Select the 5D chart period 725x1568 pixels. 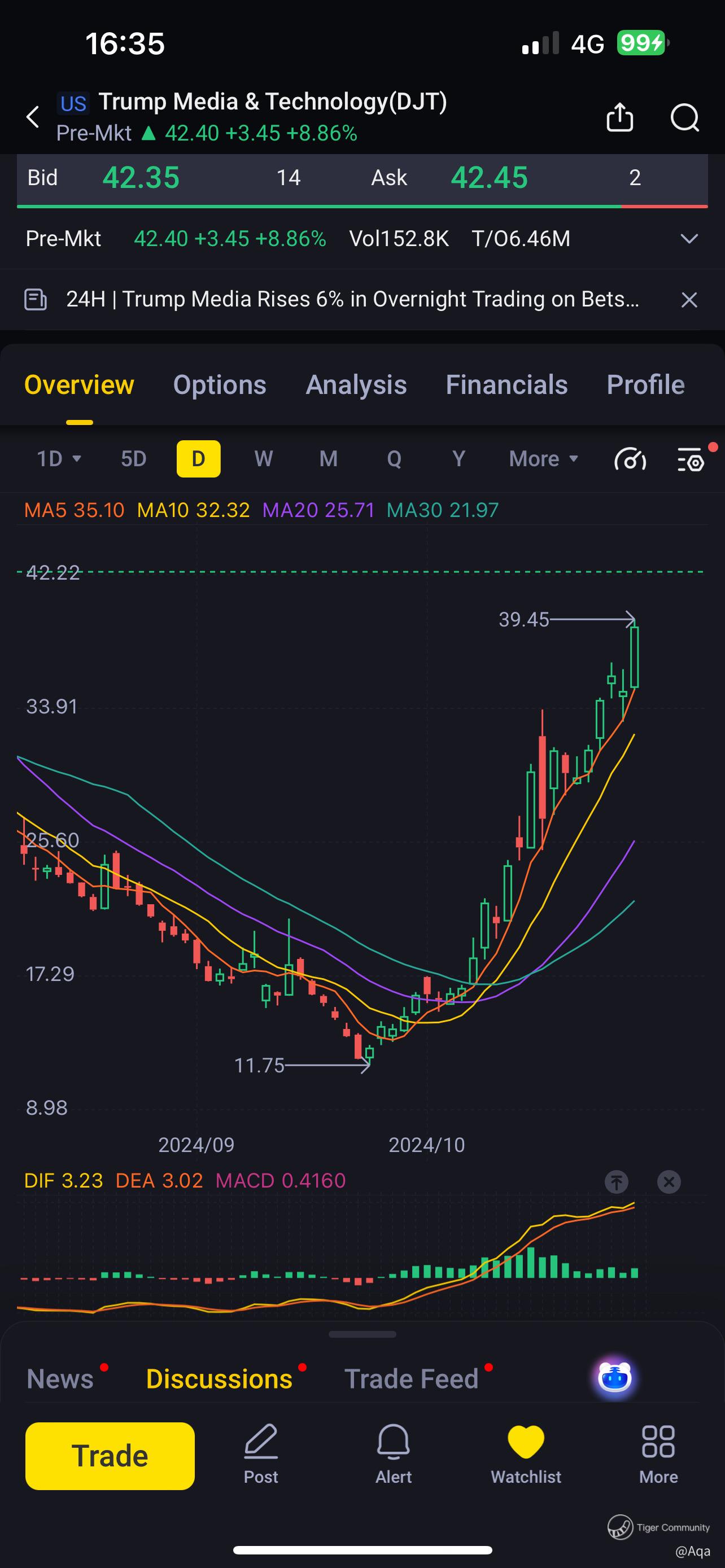pos(134,458)
